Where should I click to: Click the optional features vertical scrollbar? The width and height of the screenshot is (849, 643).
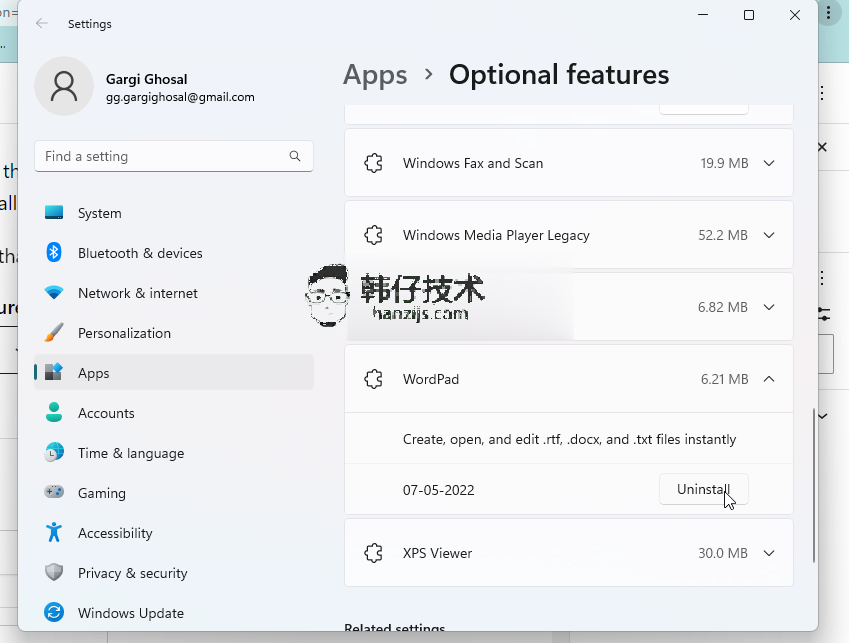point(813,485)
